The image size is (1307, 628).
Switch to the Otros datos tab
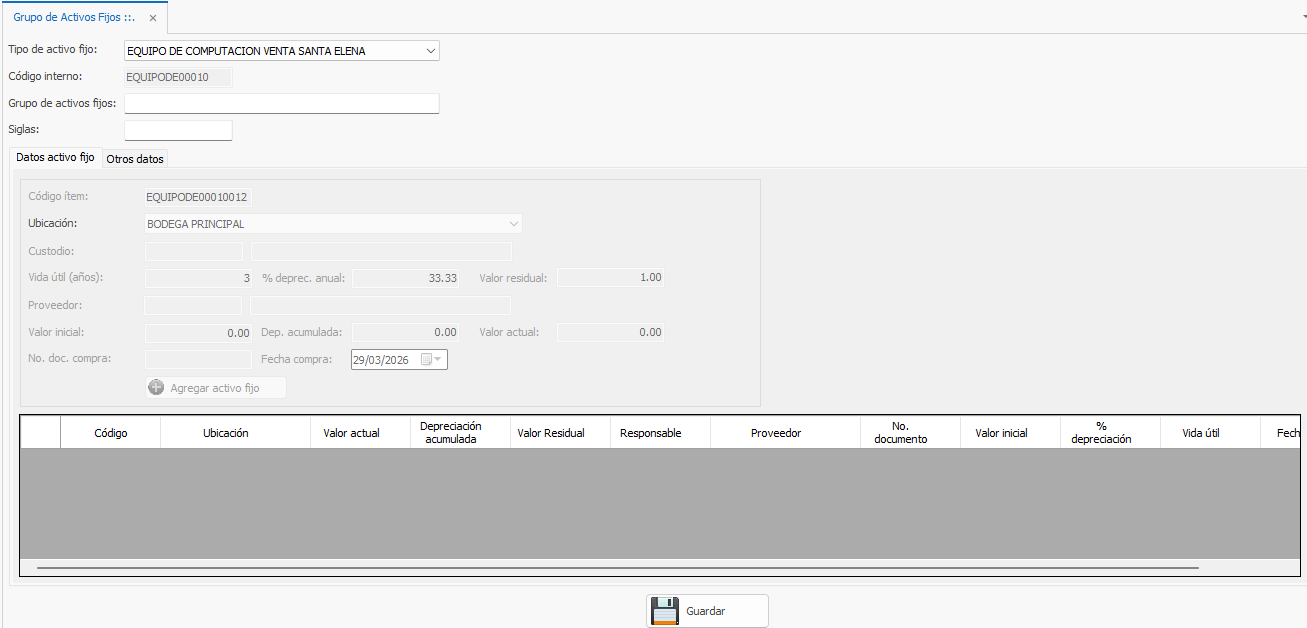point(135,159)
